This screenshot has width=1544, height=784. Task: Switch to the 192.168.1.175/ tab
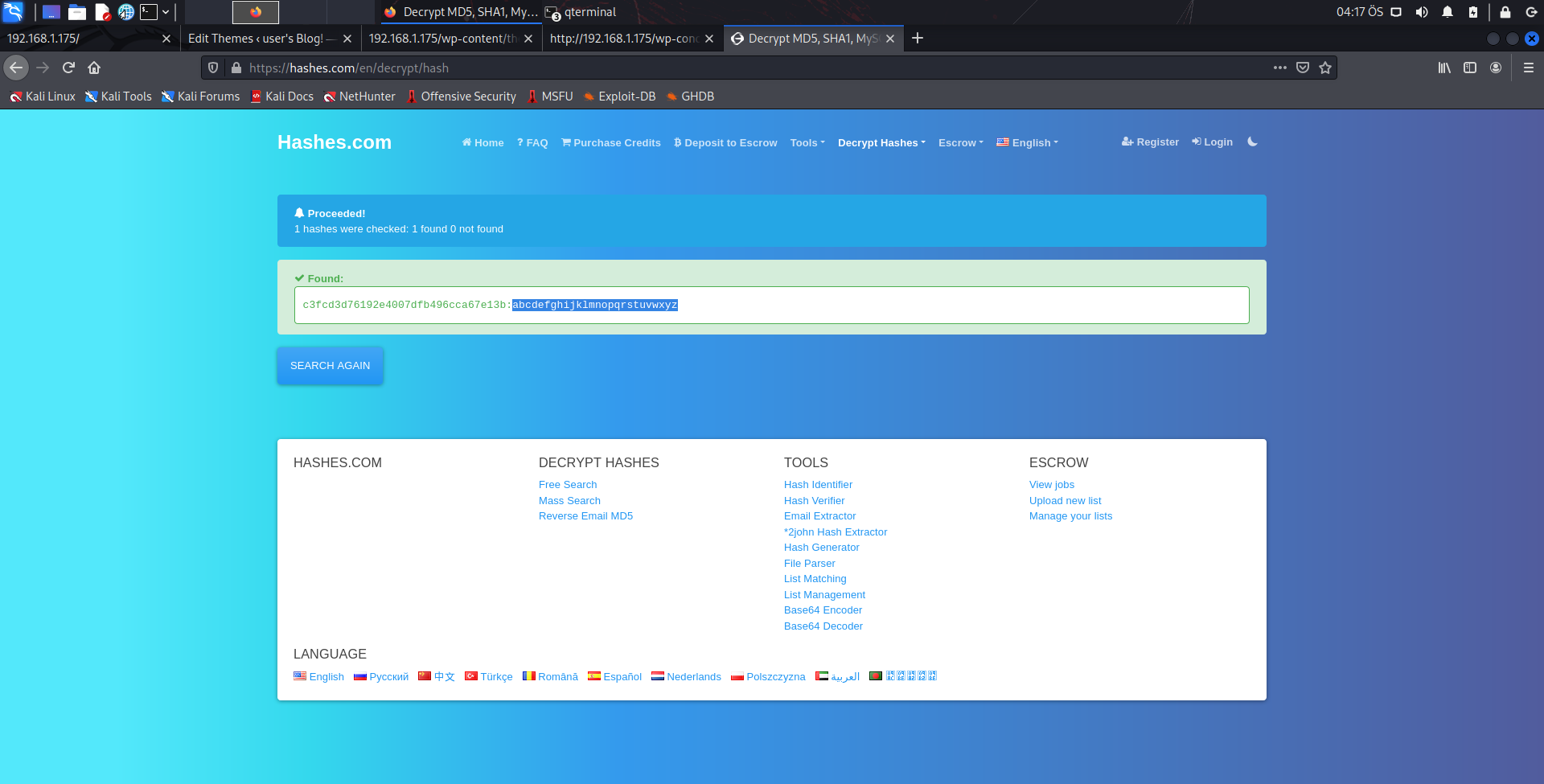click(x=88, y=38)
